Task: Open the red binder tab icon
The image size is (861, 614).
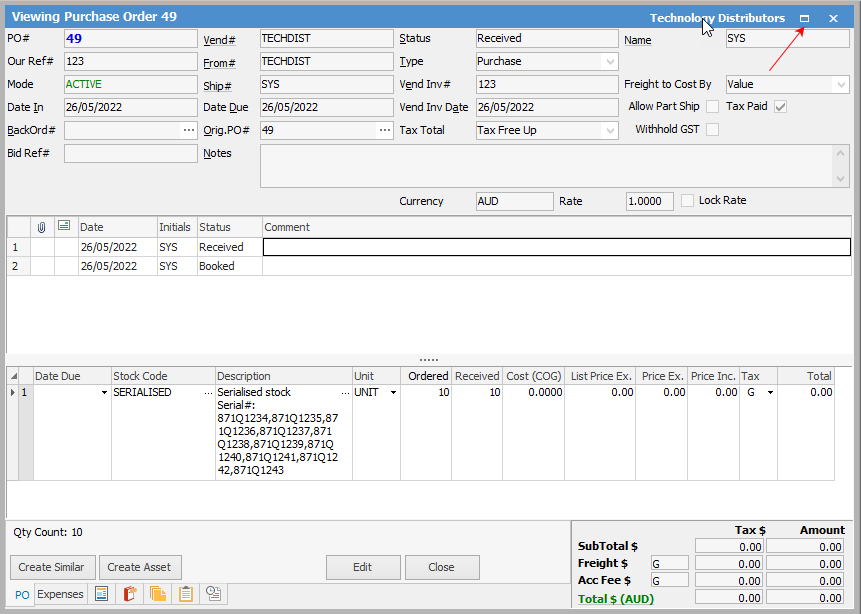Action: point(129,594)
